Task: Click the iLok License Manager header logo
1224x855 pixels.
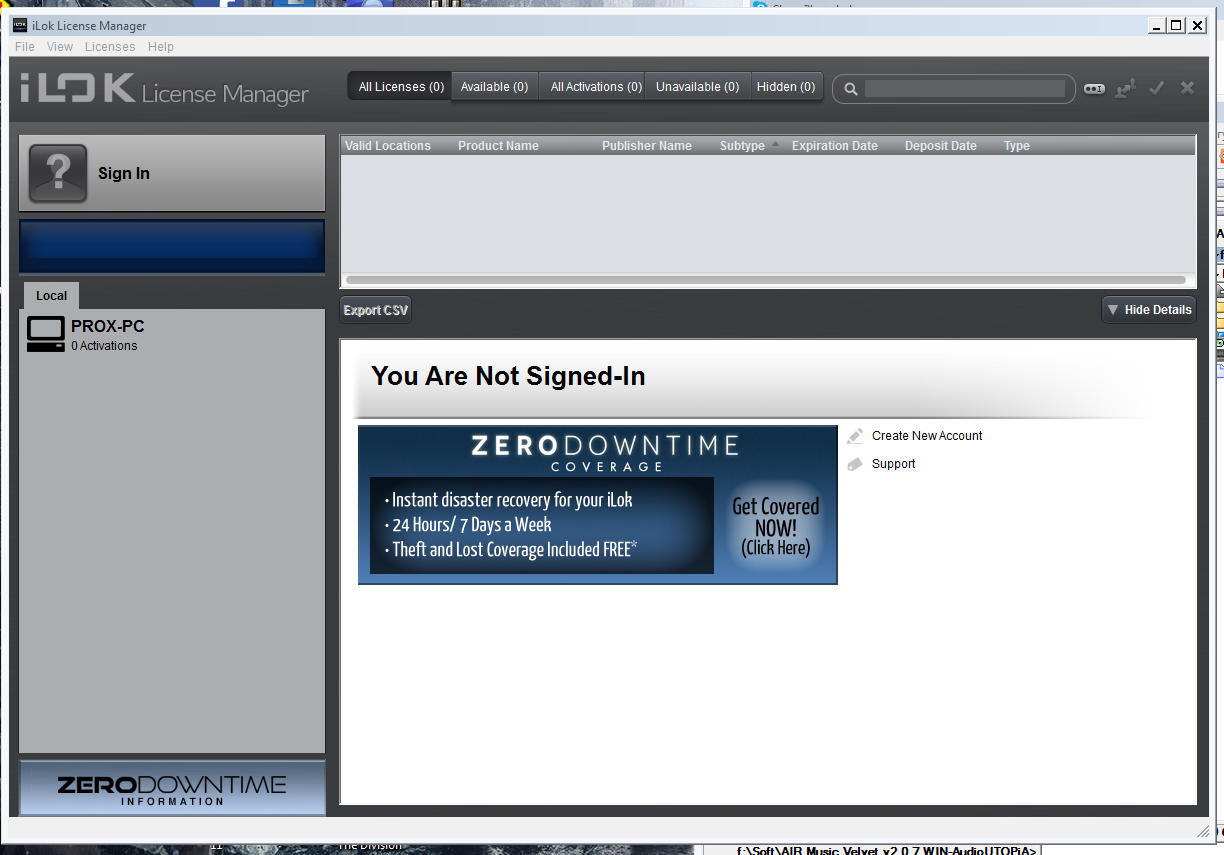Action: point(165,89)
